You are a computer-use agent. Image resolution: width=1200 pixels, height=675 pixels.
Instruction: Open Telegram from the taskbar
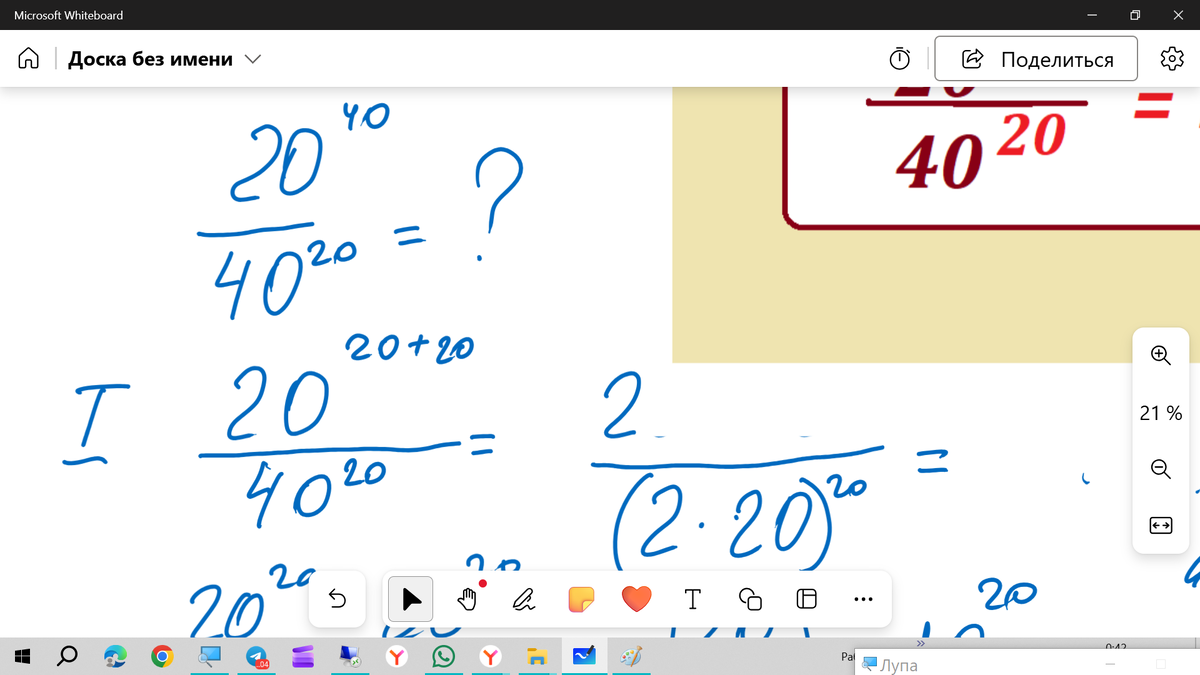257,657
